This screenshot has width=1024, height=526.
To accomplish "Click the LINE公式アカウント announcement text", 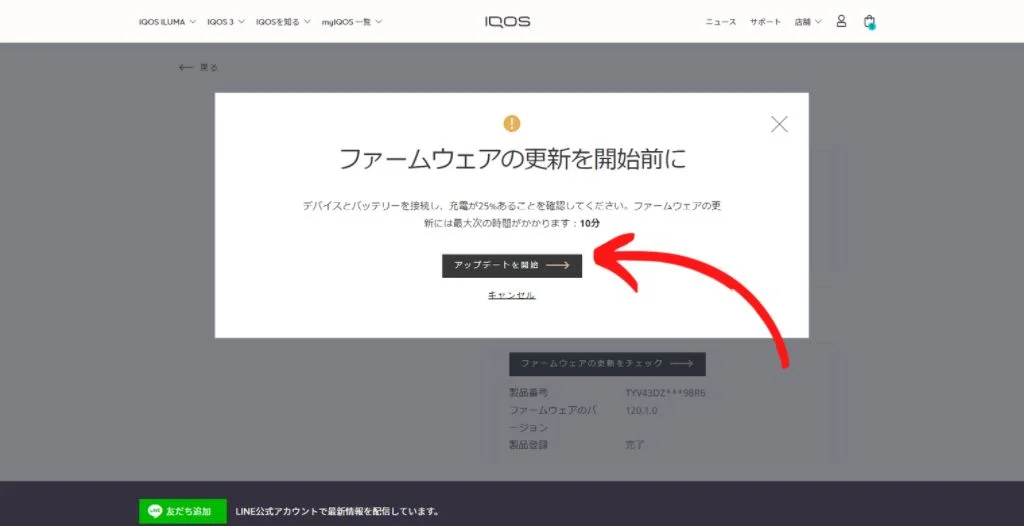I will coord(337,511).
